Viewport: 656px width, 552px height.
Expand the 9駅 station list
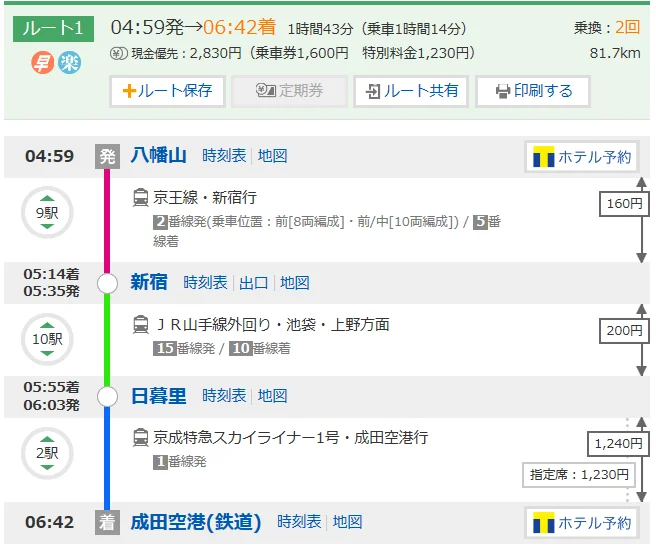click(47, 212)
